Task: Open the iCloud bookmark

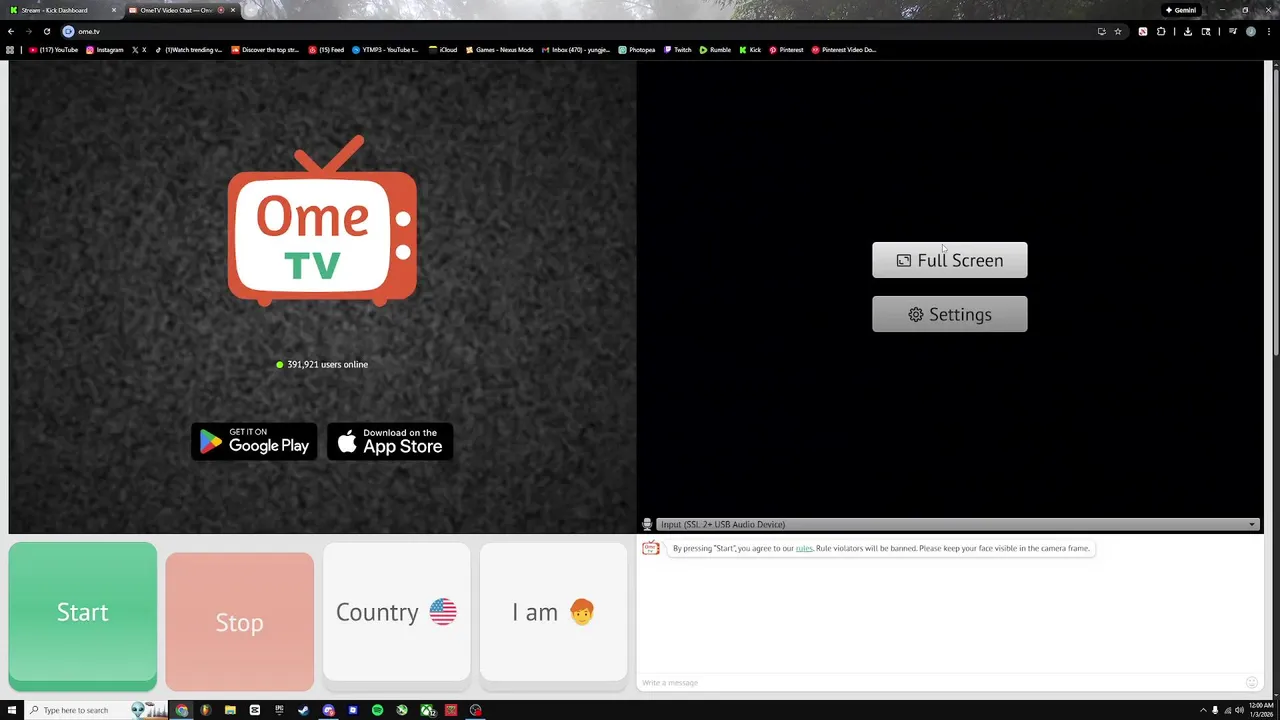Action: [443, 49]
